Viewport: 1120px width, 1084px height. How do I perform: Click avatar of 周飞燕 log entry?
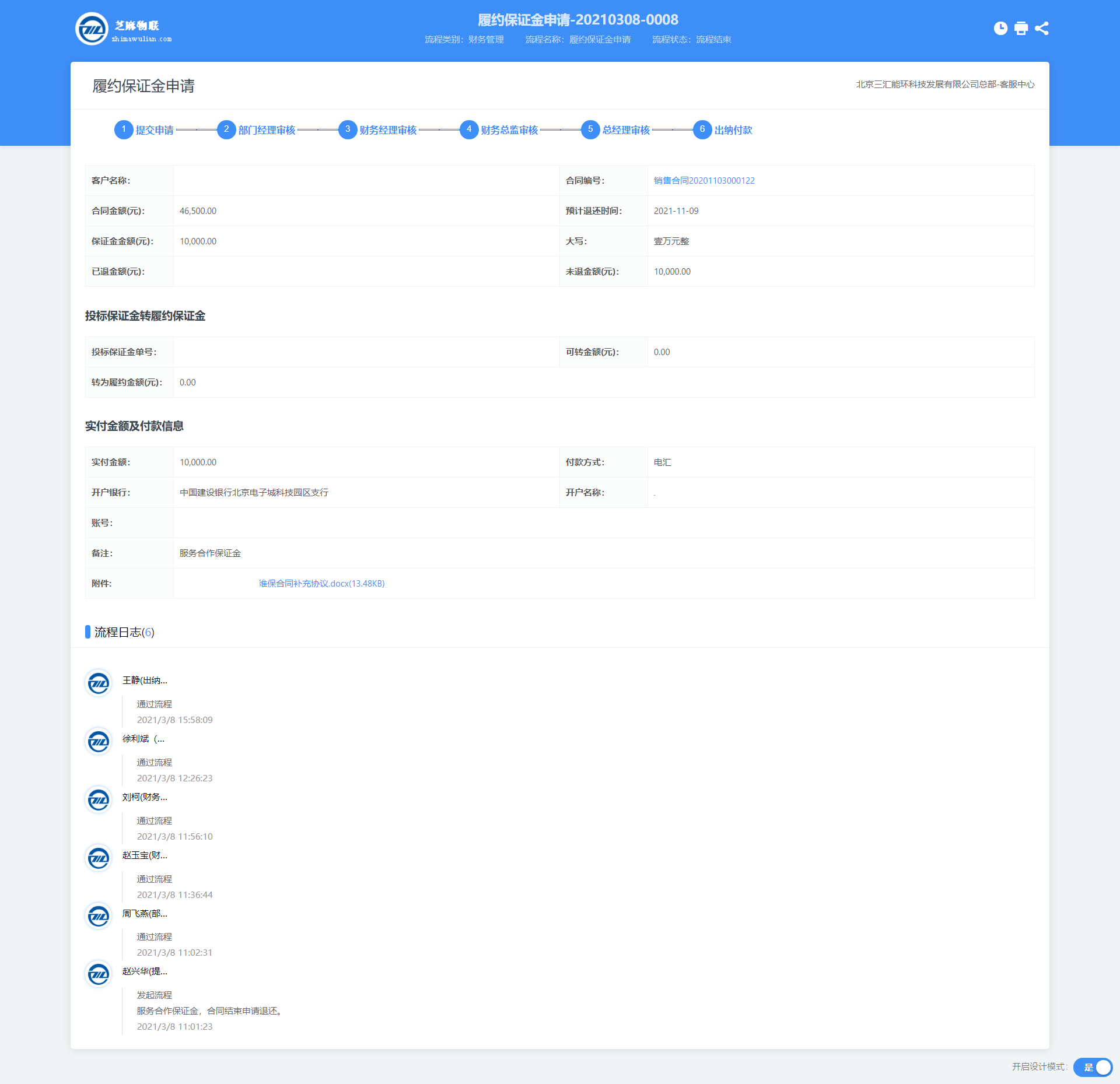[99, 915]
